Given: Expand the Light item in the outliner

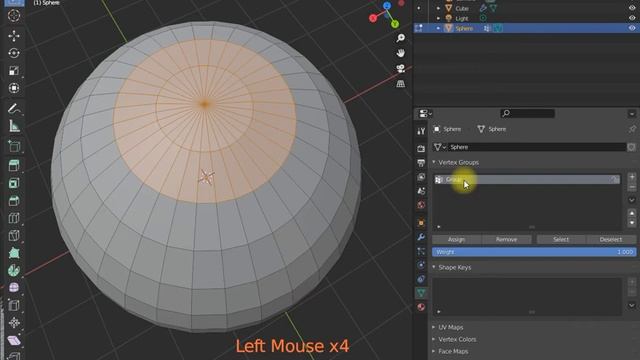Looking at the screenshot, I should point(438,18).
